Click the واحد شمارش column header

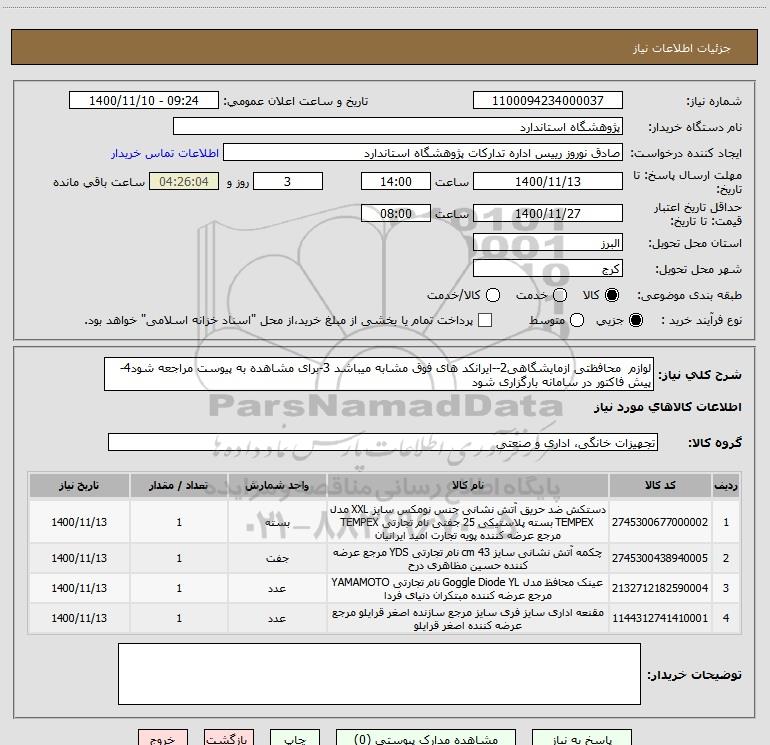pyautogui.click(x=277, y=486)
